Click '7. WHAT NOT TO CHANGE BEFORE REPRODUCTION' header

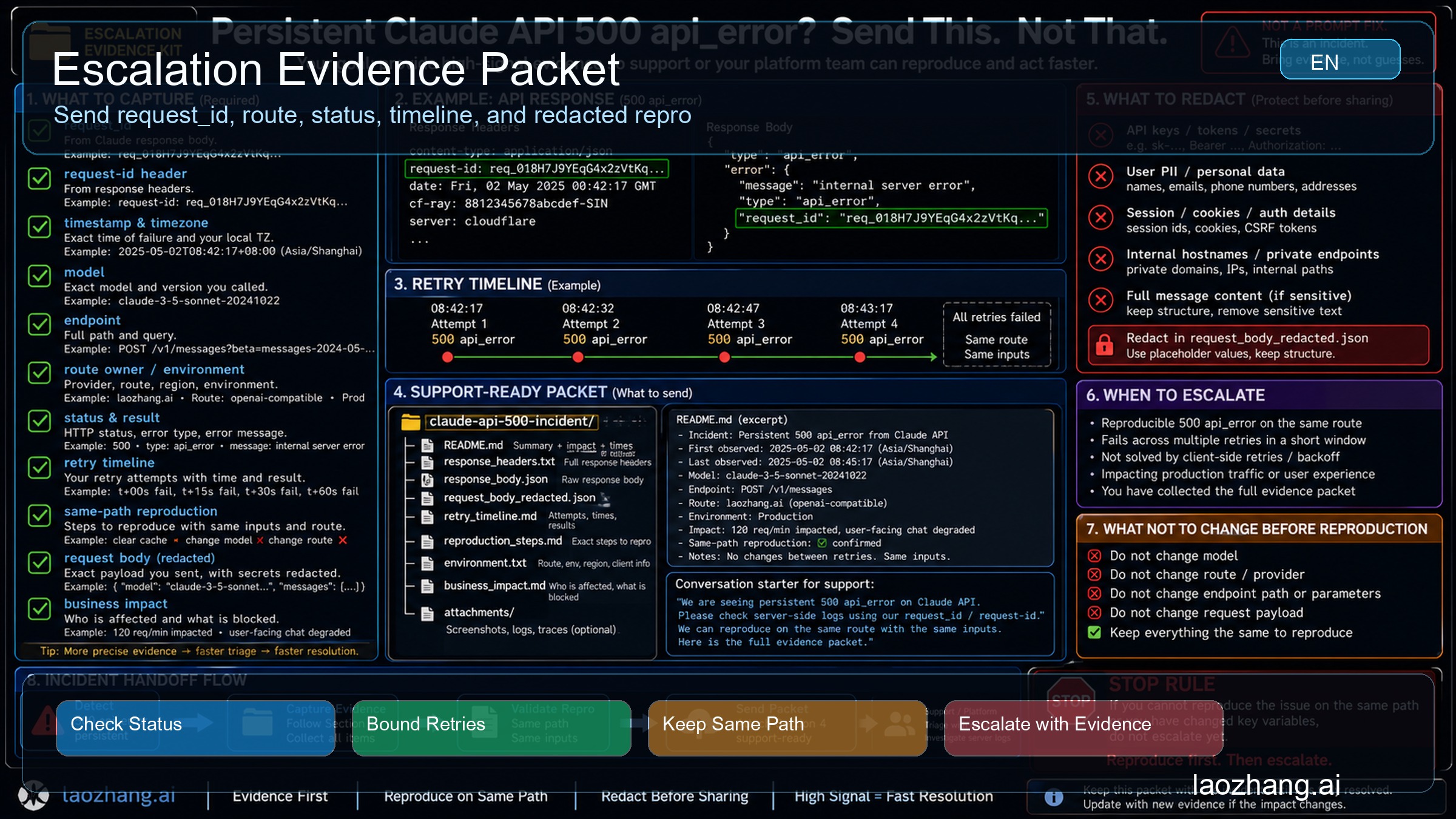[1256, 529]
